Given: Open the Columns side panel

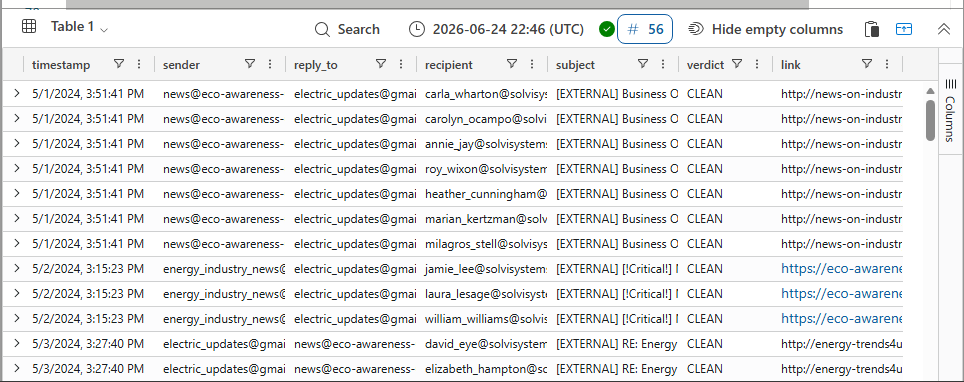Looking at the screenshot, I should pyautogui.click(x=950, y=109).
